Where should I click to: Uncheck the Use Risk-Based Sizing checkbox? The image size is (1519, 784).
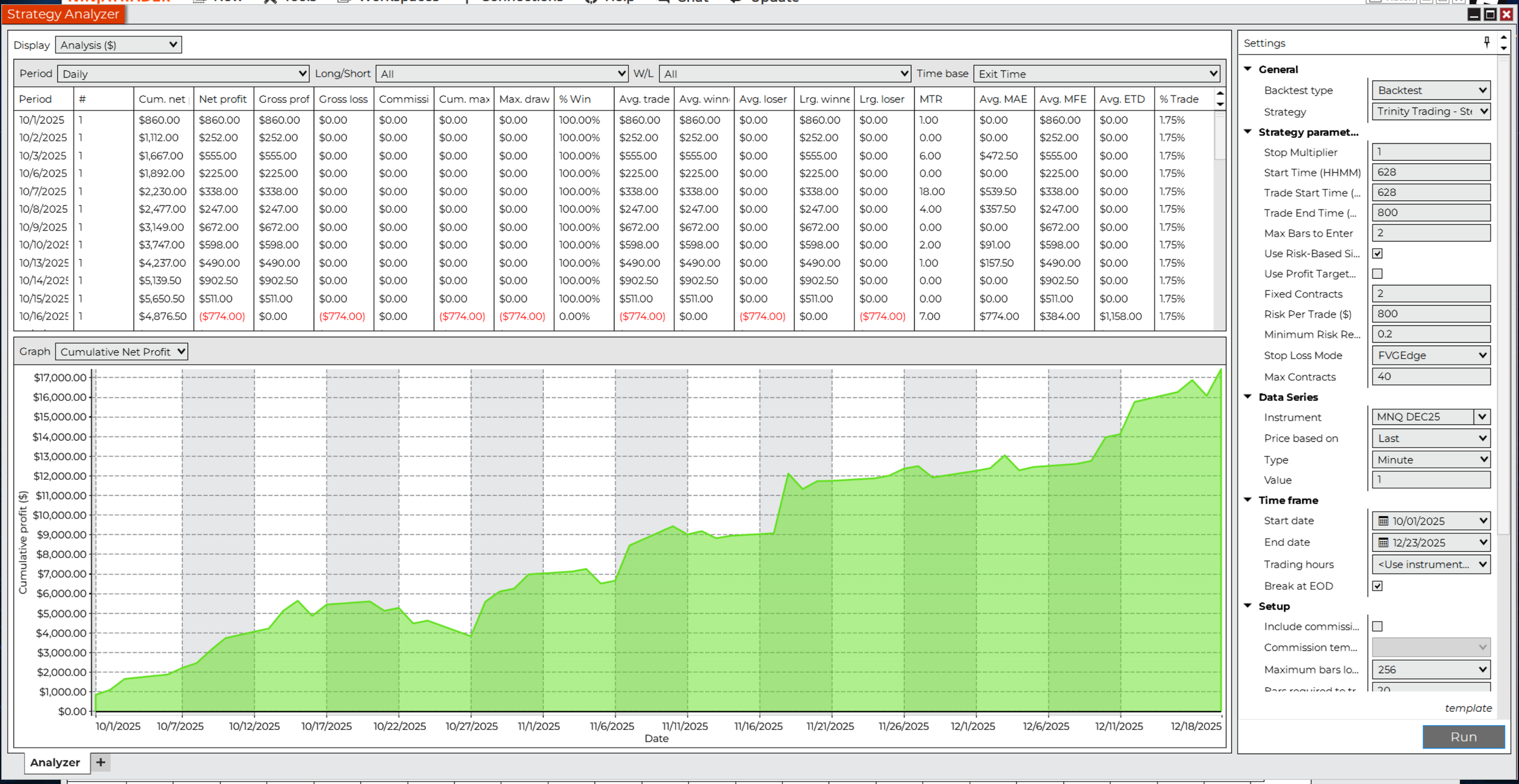[1377, 253]
